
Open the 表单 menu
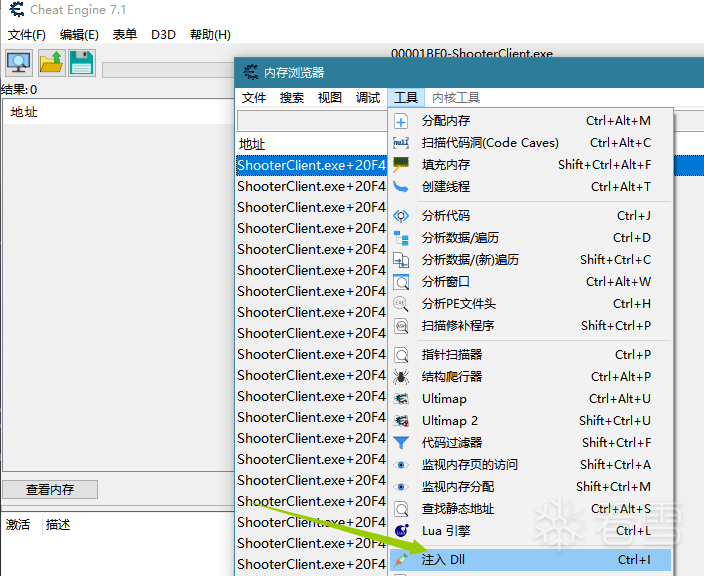coord(124,35)
